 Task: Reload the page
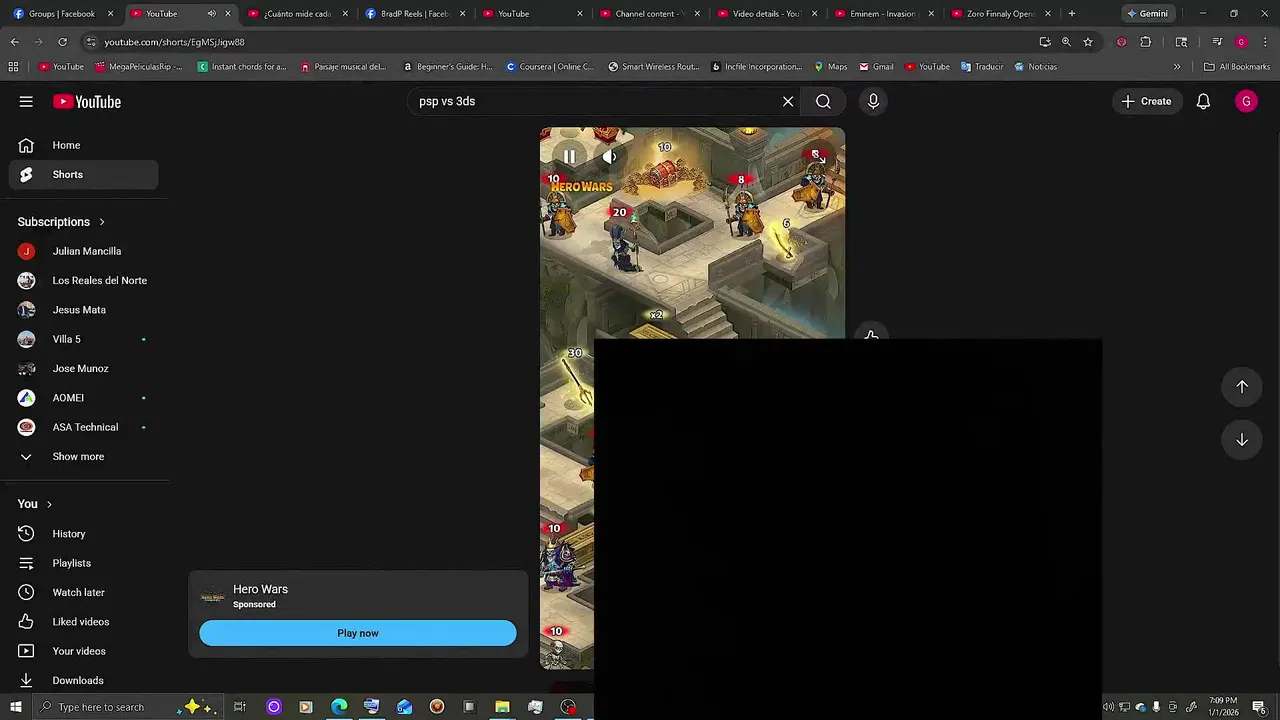click(62, 42)
